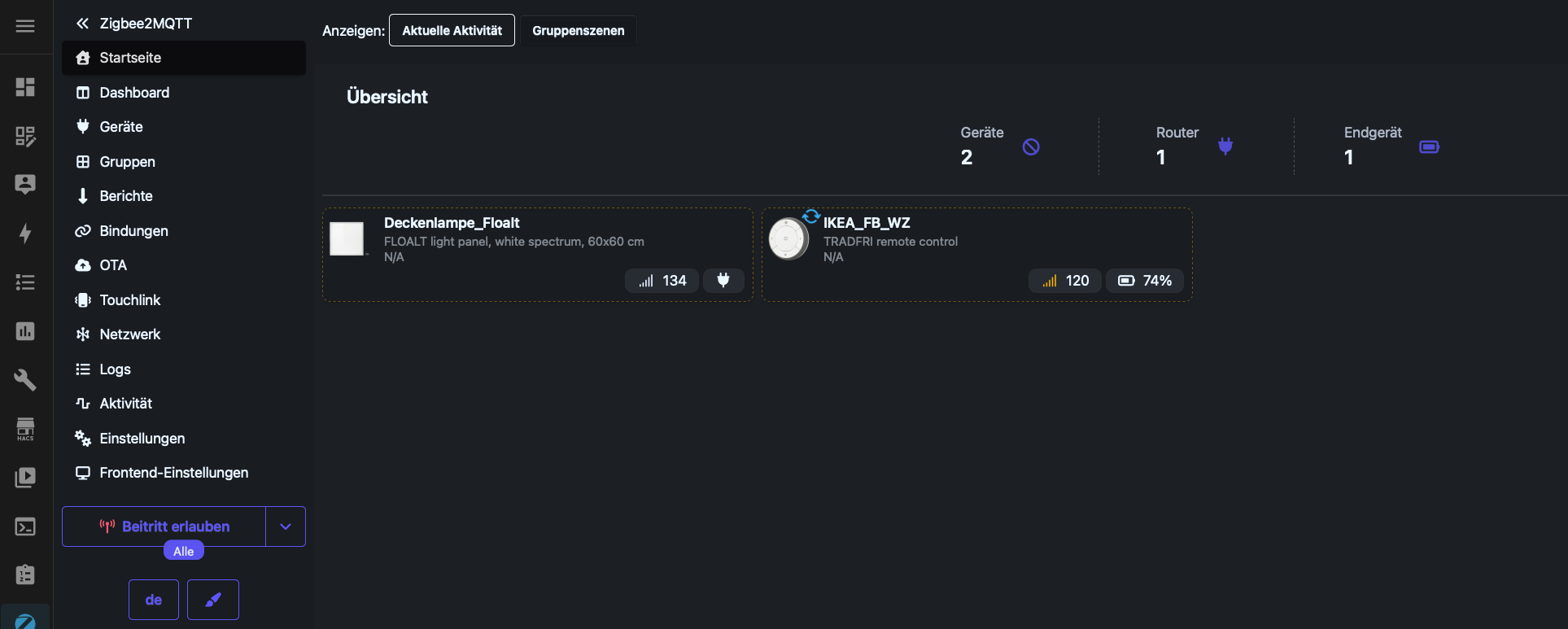Open the OTA update page
This screenshot has width=1568, height=629.
coord(112,265)
